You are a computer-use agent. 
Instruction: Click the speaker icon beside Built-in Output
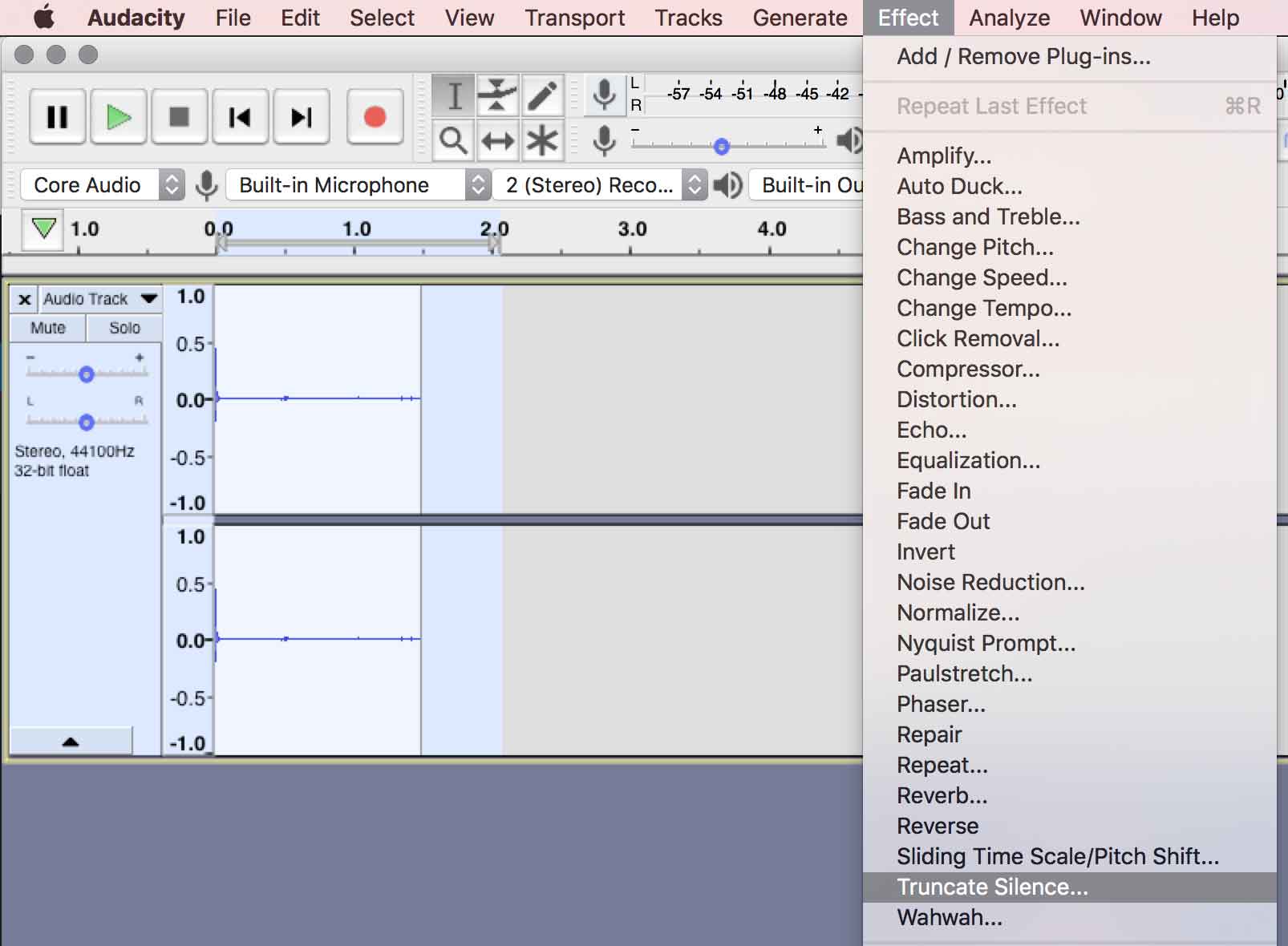click(x=728, y=185)
